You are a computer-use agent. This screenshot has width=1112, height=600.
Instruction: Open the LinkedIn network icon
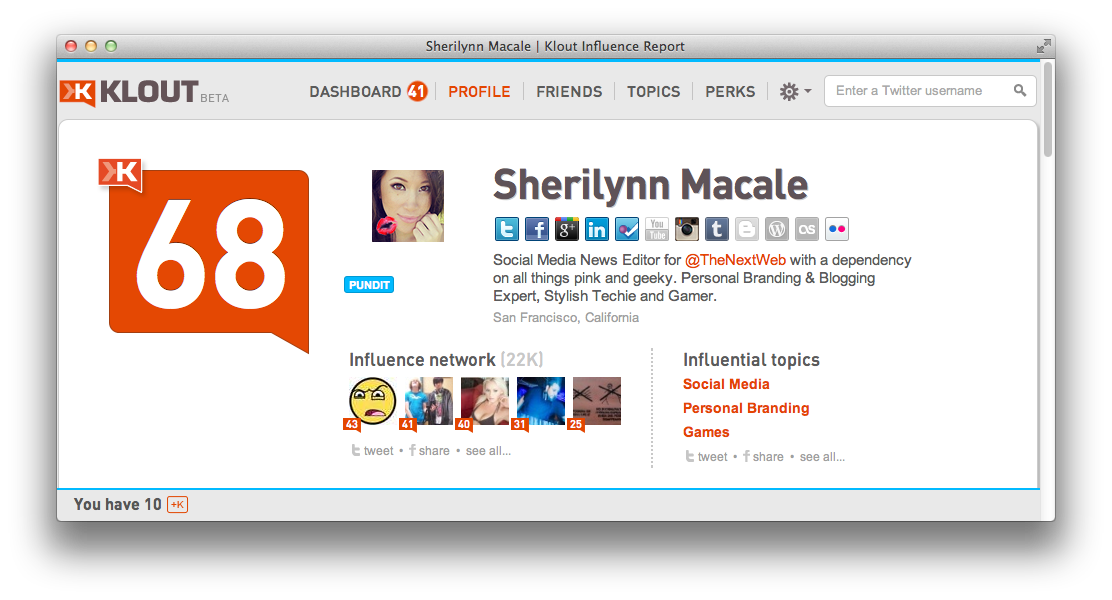[x=596, y=229]
